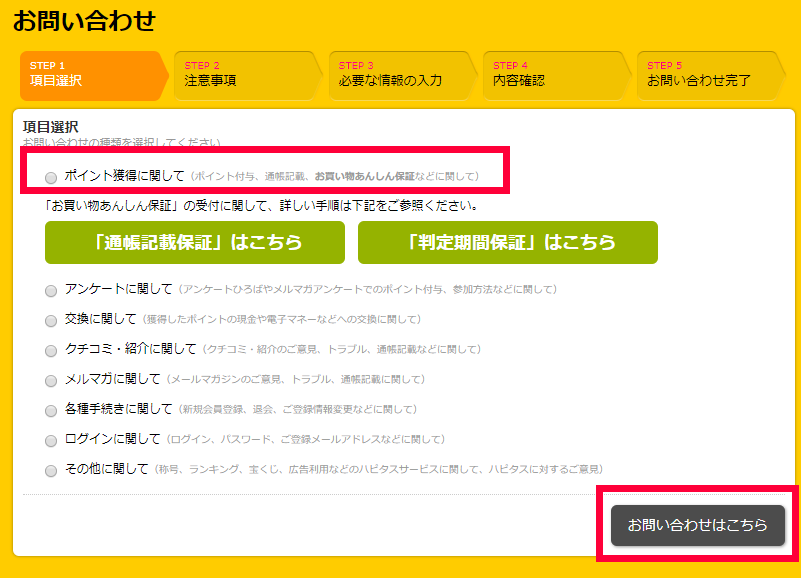Click the 「通帳記載保証」はこちら green button
The image size is (801, 578).
click(195, 243)
